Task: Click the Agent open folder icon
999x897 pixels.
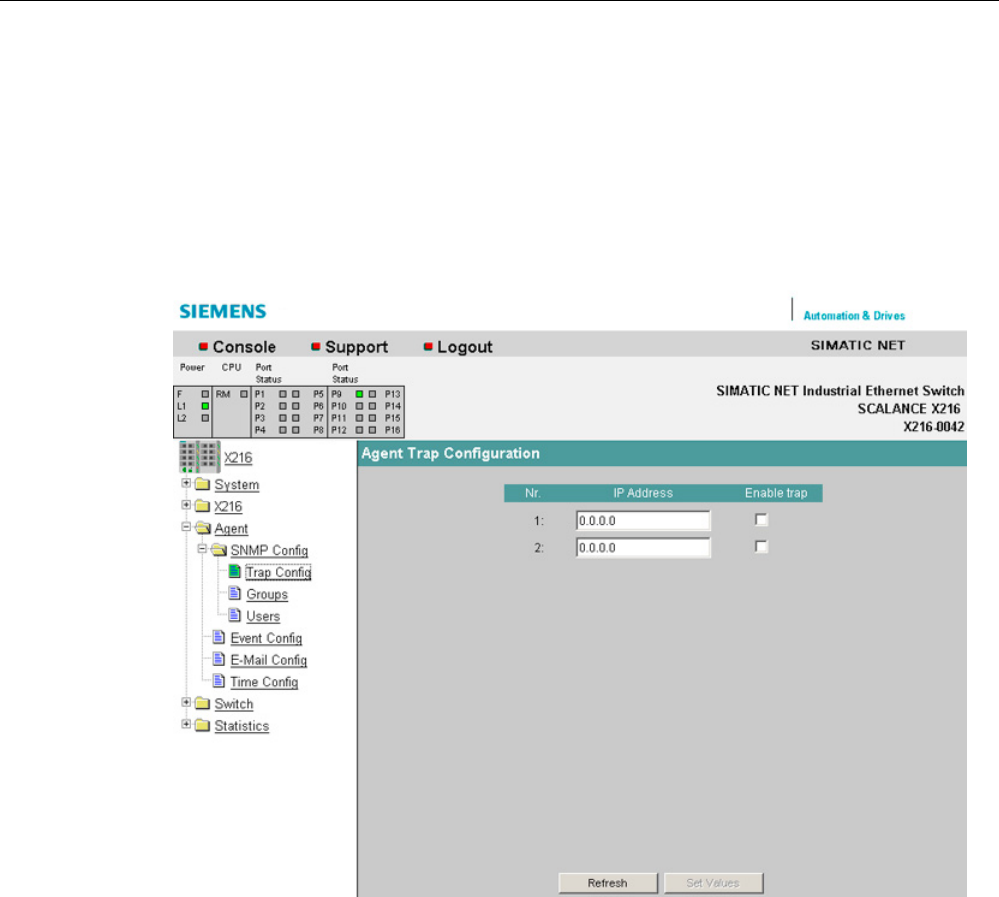Action: pos(203,528)
